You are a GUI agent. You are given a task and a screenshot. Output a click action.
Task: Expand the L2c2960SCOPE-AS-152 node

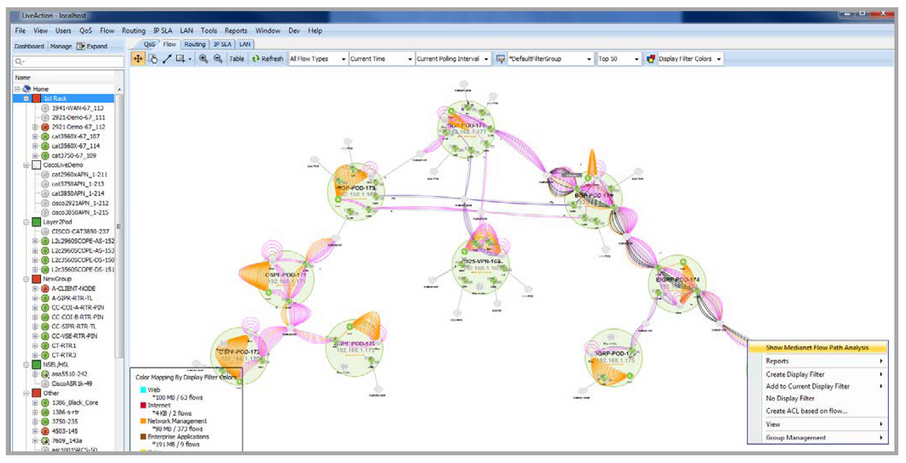[35, 241]
